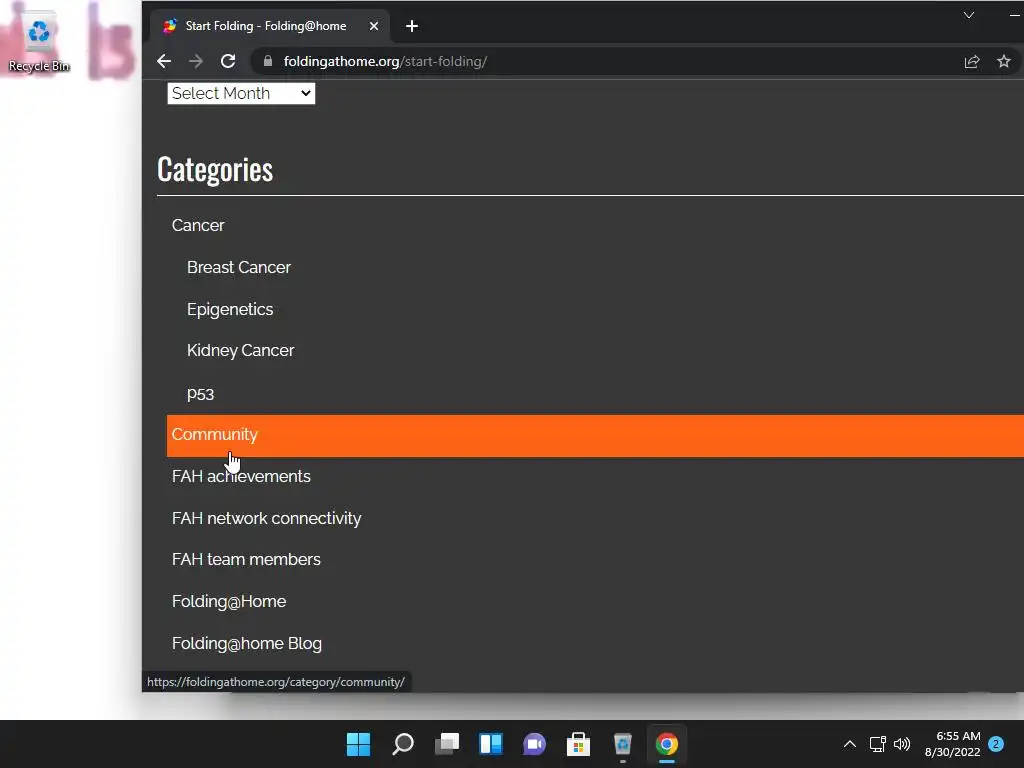Launch the Teams Chat icon

point(534,744)
